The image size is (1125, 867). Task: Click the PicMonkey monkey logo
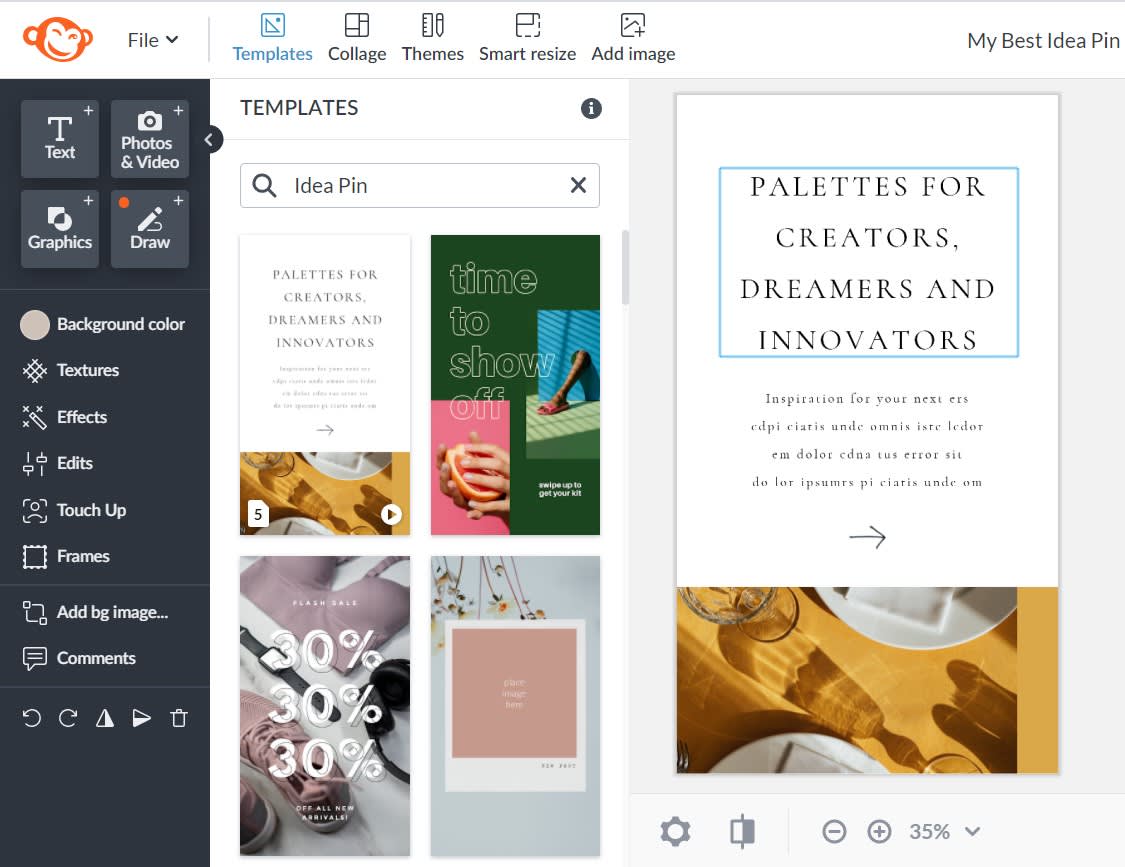point(57,39)
